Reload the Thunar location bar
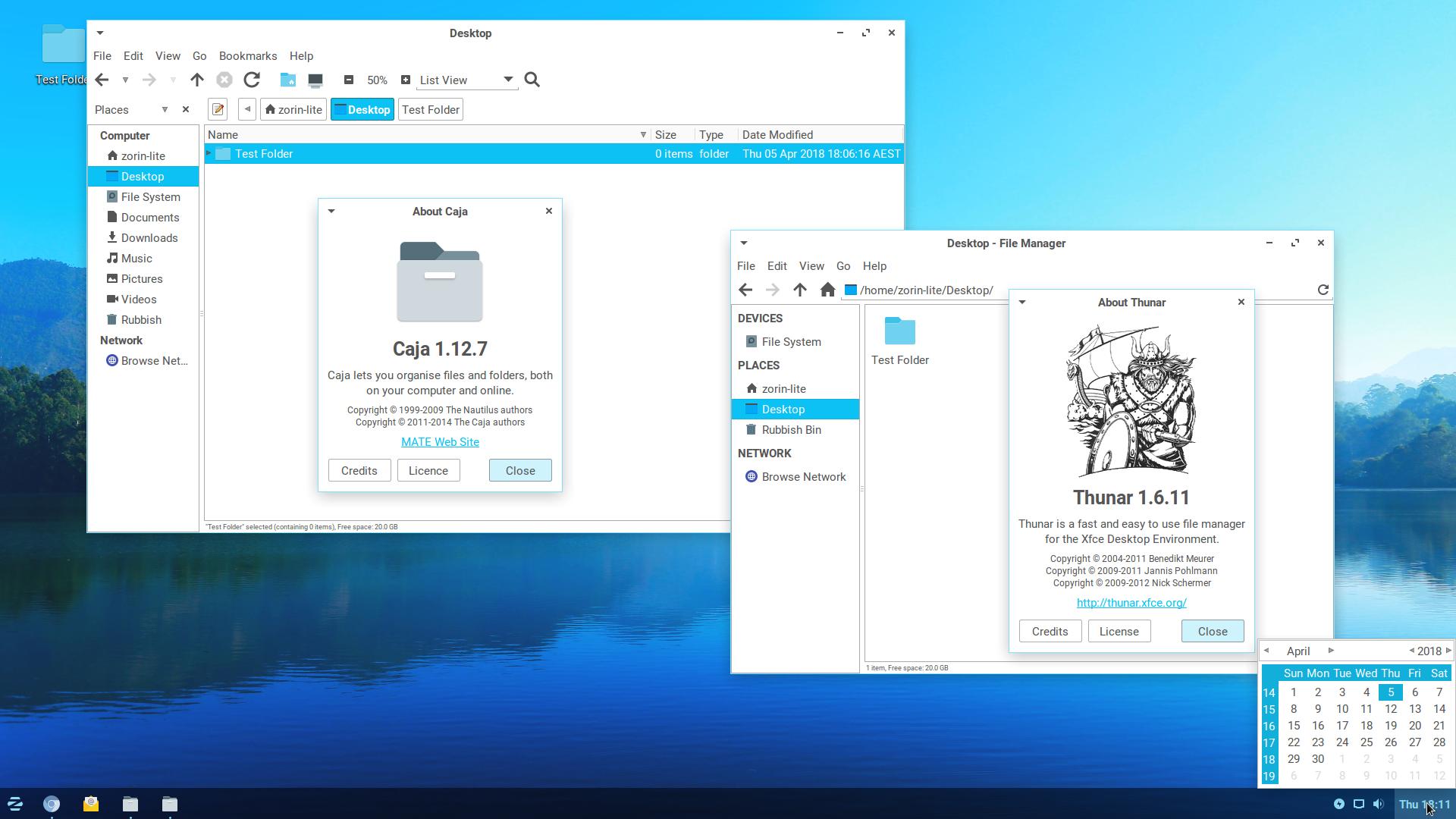The height and width of the screenshot is (819, 1456). (1323, 290)
